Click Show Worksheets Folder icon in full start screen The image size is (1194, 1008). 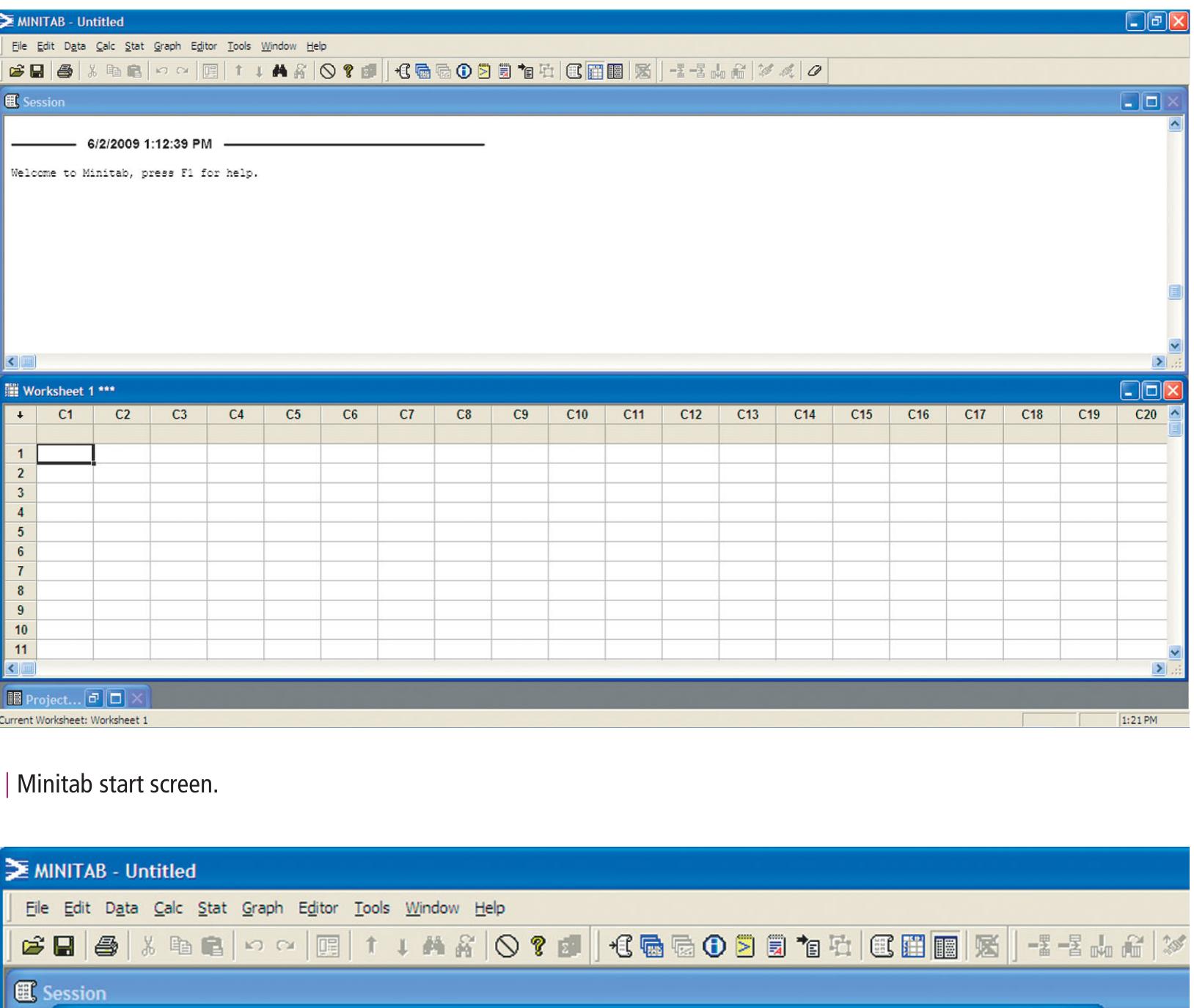(423, 71)
